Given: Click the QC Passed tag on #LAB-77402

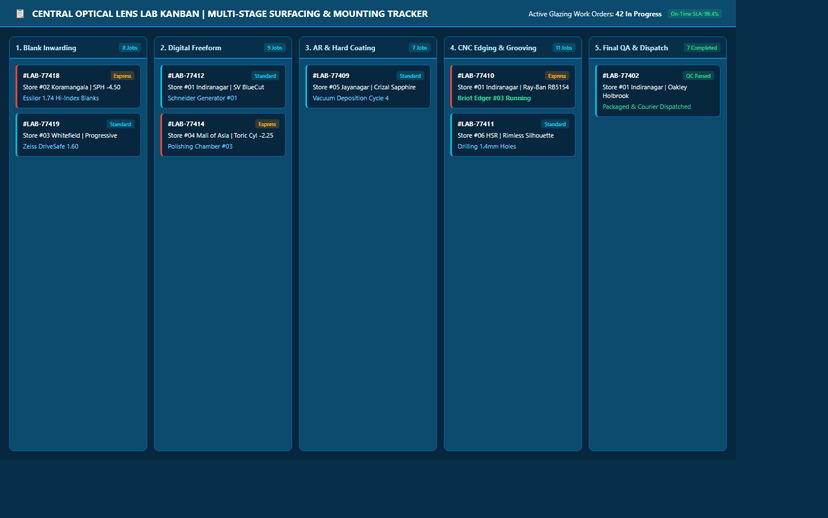Looking at the screenshot, I should tap(698, 76).
